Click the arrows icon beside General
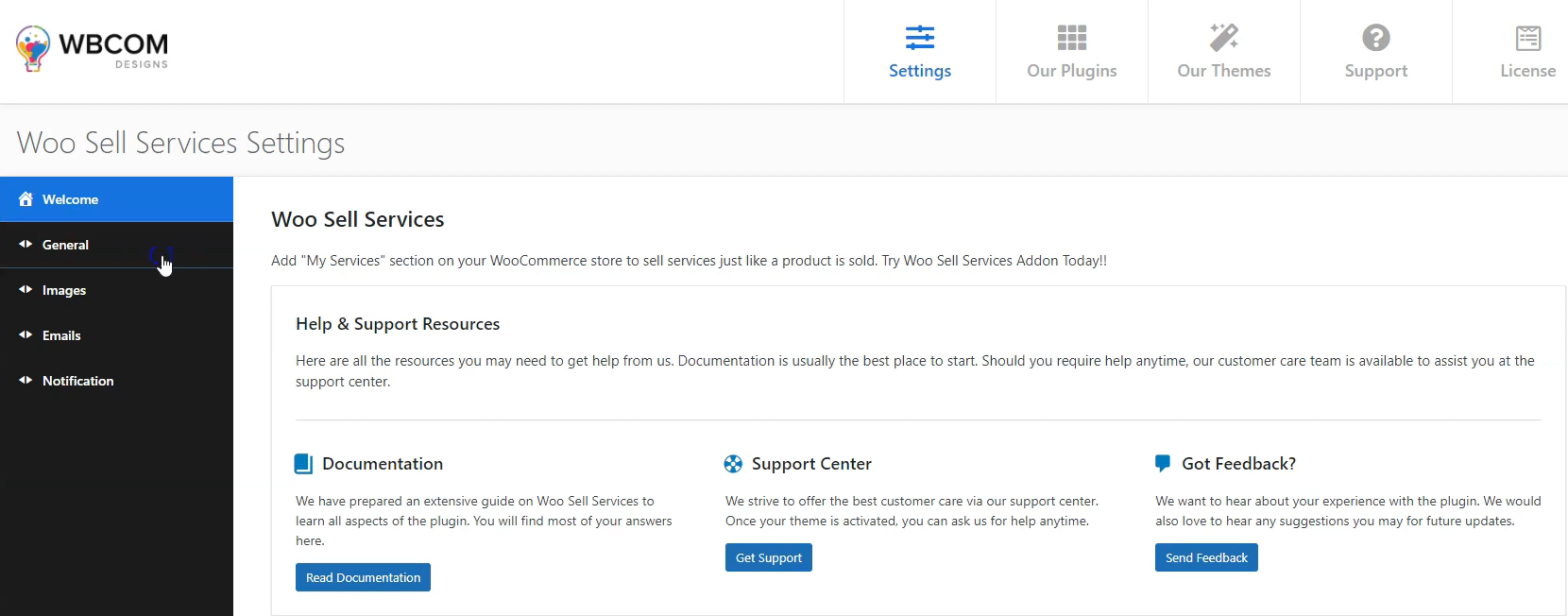Viewport: 1568px width, 616px height. [x=26, y=244]
